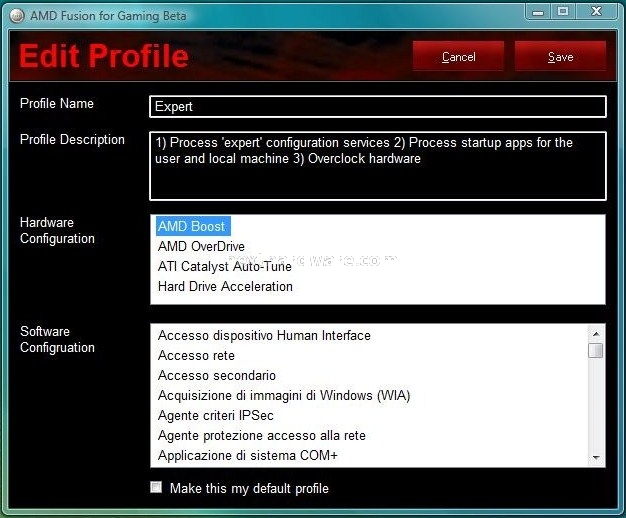
Task: Select Applicazione di sistema COM+ service
Action: pos(248,455)
